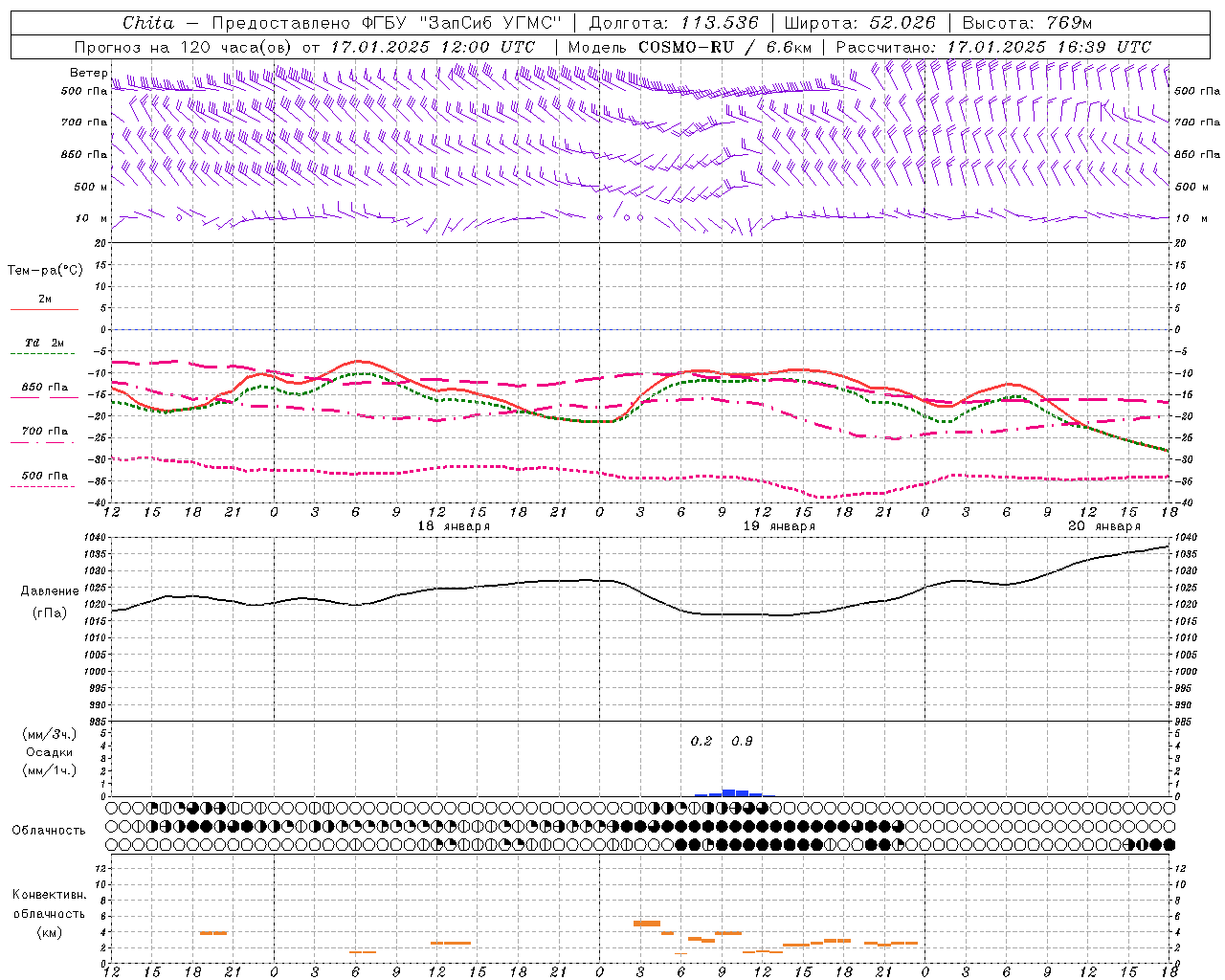
Task: Click the "0.2" precipitation amount value
Action: click(x=702, y=741)
